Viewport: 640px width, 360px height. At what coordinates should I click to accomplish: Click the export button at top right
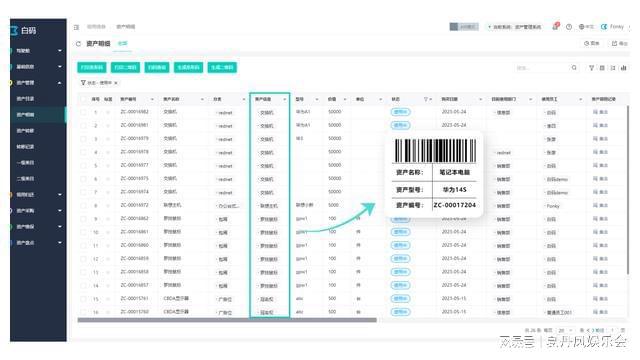(619, 43)
